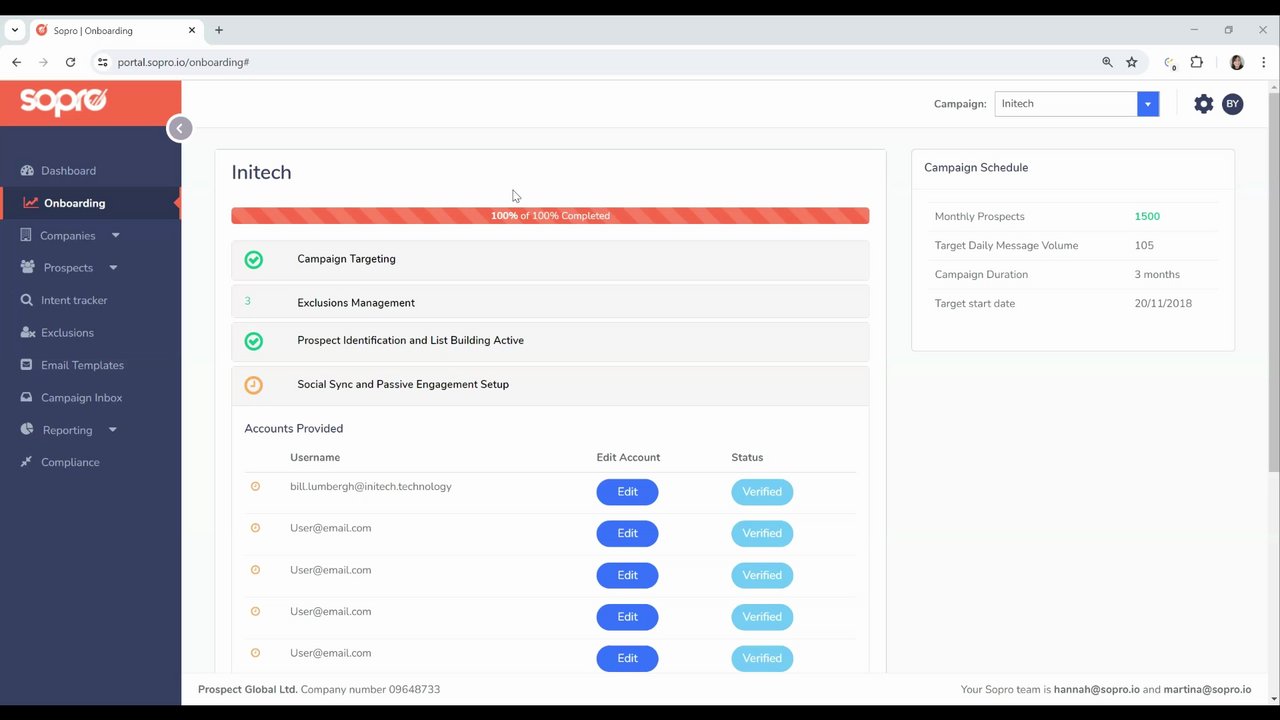This screenshot has width=1280, height=720.
Task: Click the Edit Account column header
Action: 628,457
